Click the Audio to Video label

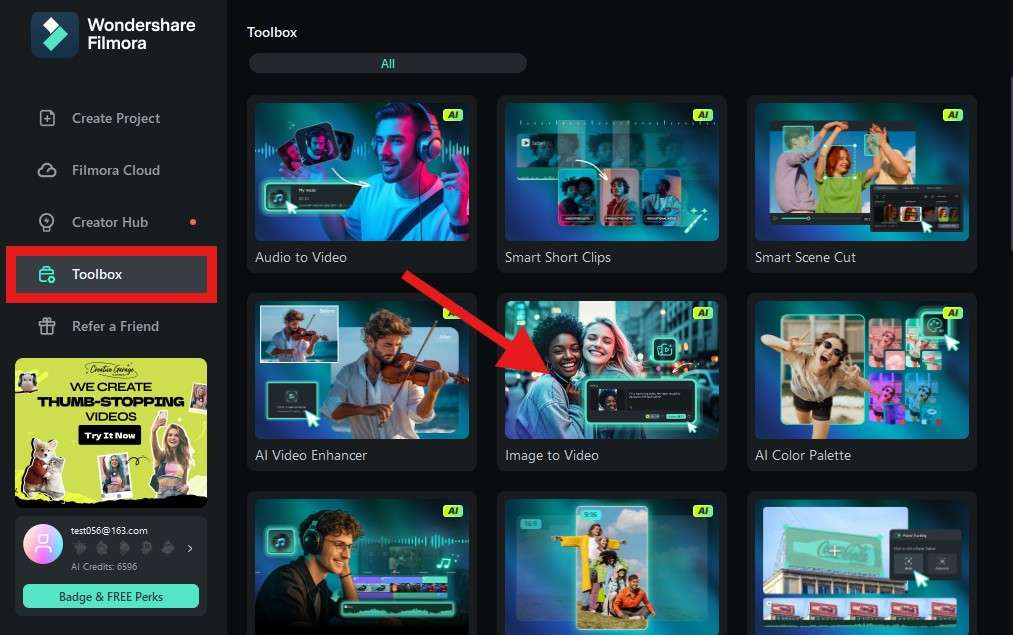coord(301,257)
